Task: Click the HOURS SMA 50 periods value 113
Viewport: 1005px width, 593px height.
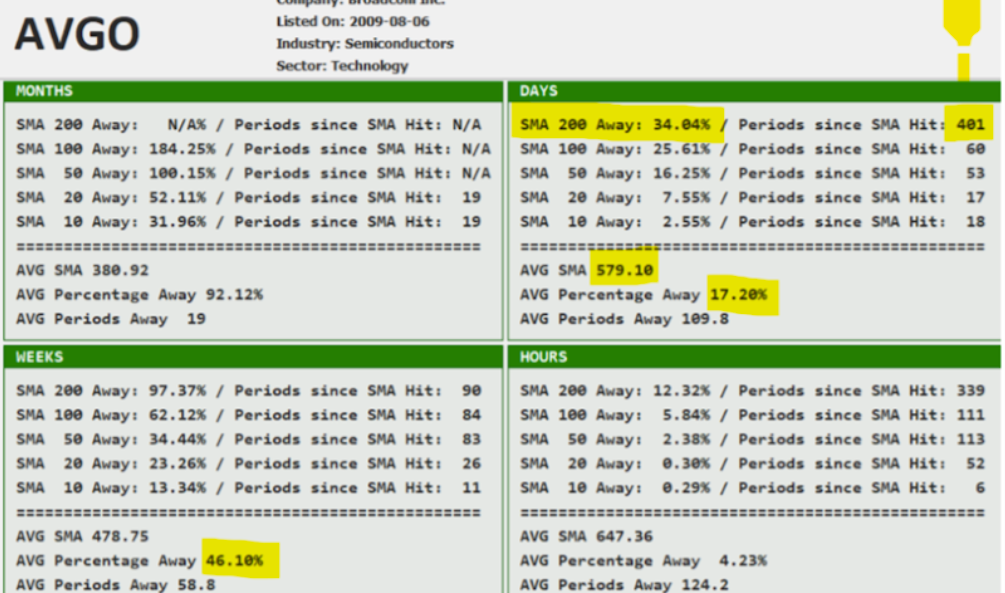Action: click(970, 440)
